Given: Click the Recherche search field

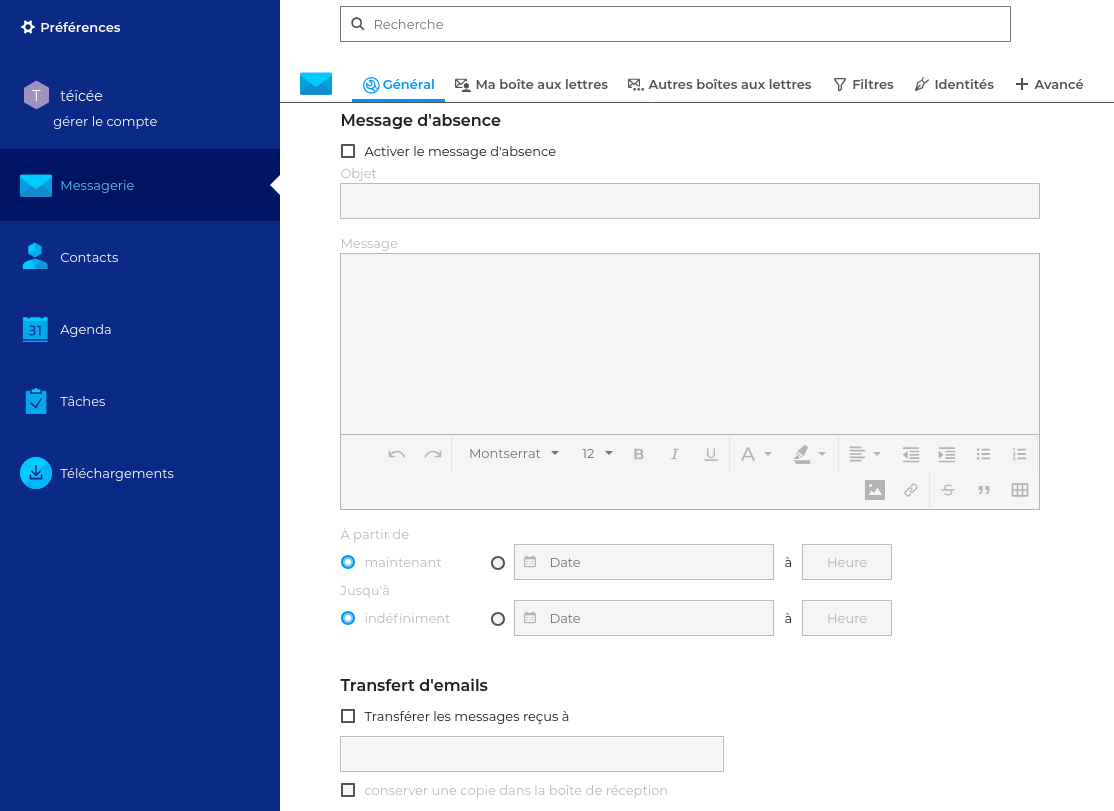Looking at the screenshot, I should pyautogui.click(x=675, y=24).
